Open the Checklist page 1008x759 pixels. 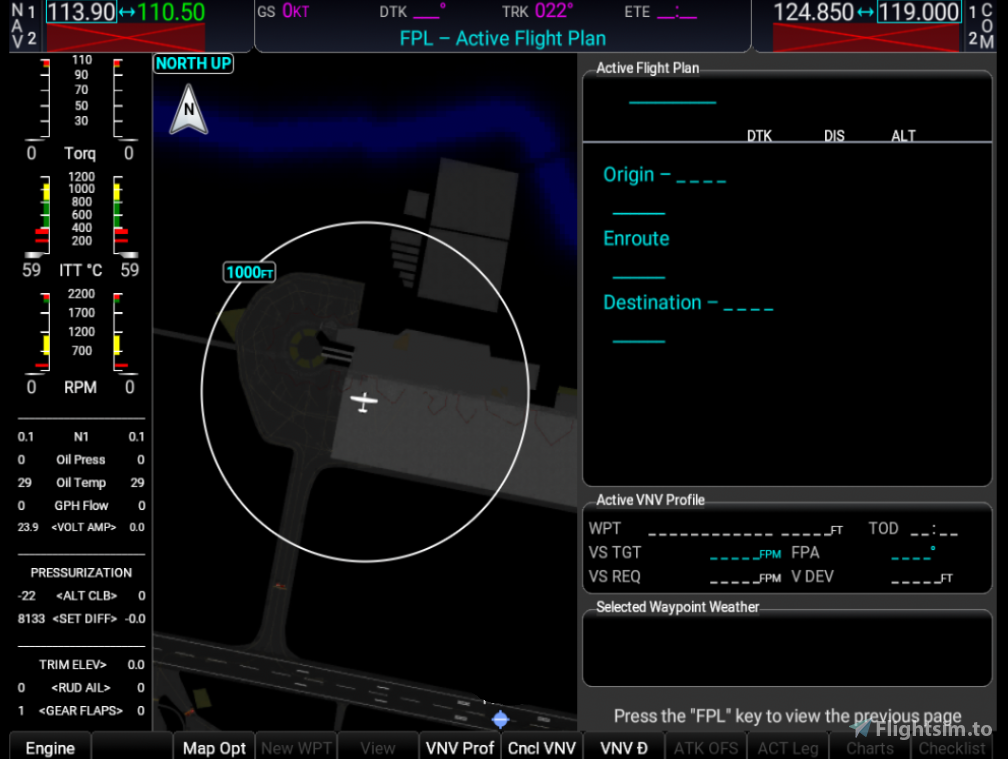pyautogui.click(x=951, y=747)
